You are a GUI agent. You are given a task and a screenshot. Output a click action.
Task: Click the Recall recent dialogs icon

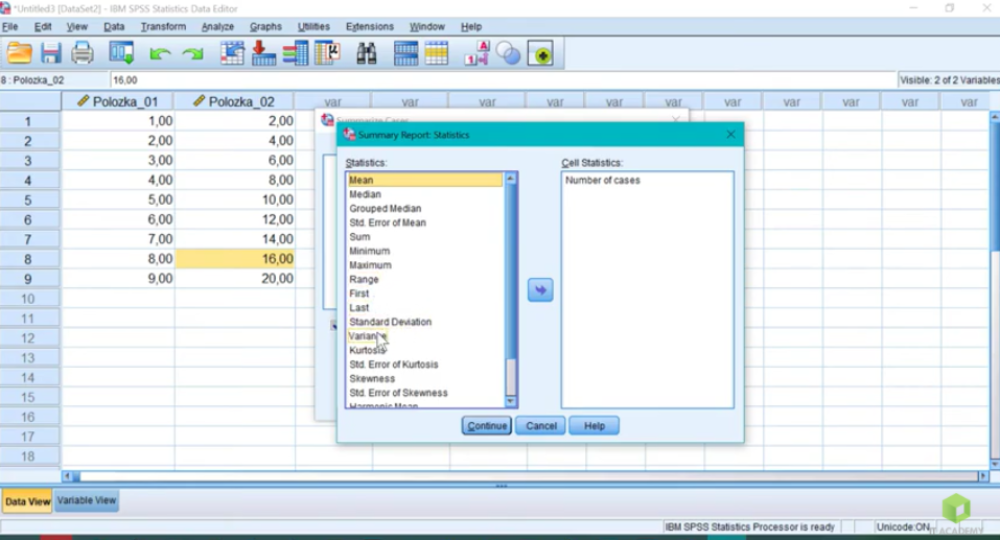click(122, 53)
